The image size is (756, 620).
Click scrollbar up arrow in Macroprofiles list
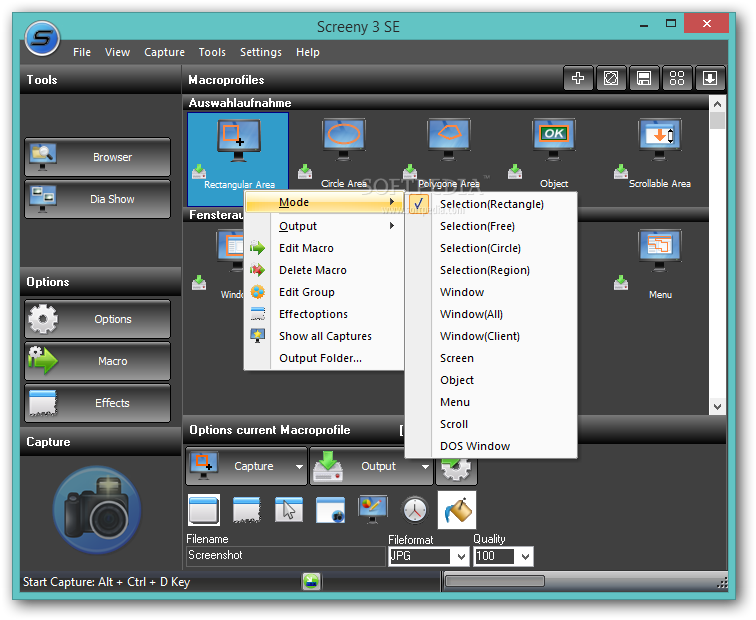[717, 104]
